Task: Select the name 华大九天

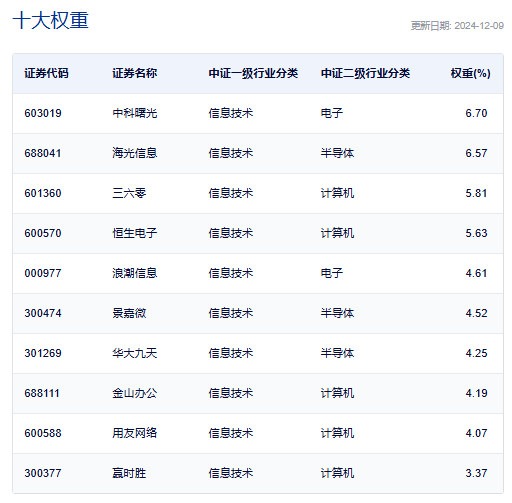Action: 134,353
